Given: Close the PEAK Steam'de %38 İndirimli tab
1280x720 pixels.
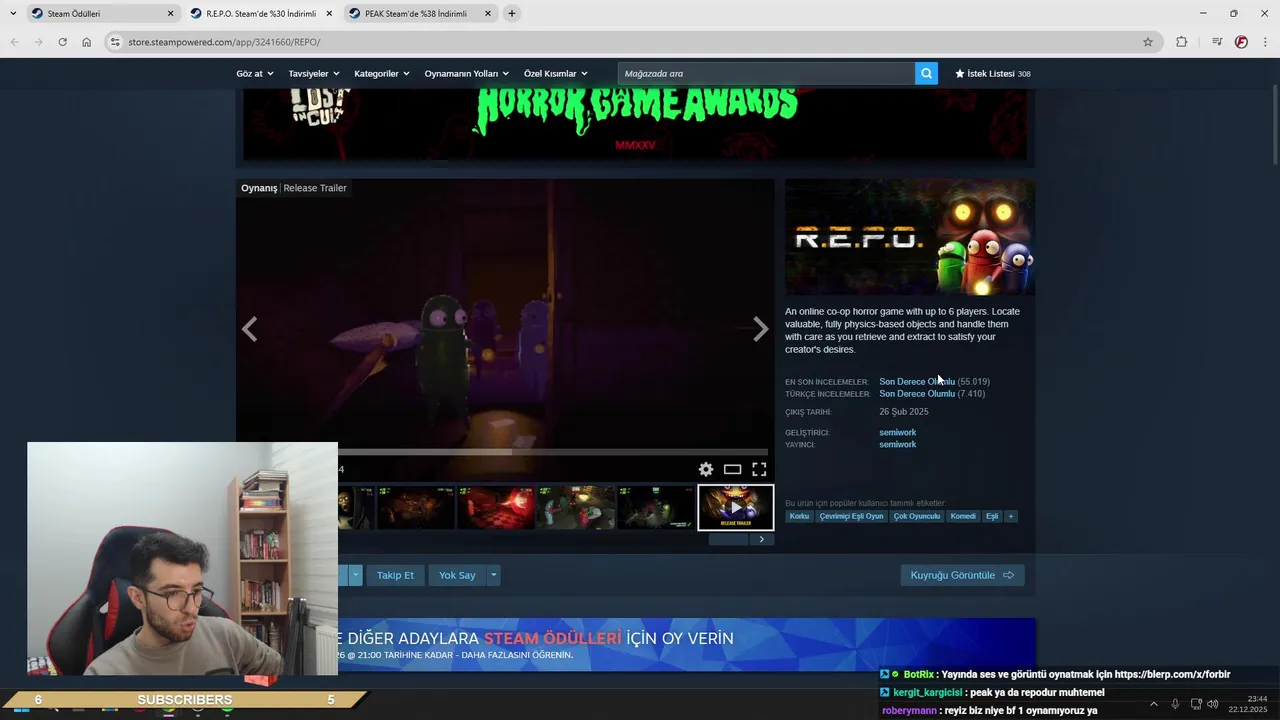Looking at the screenshot, I should point(488,14).
